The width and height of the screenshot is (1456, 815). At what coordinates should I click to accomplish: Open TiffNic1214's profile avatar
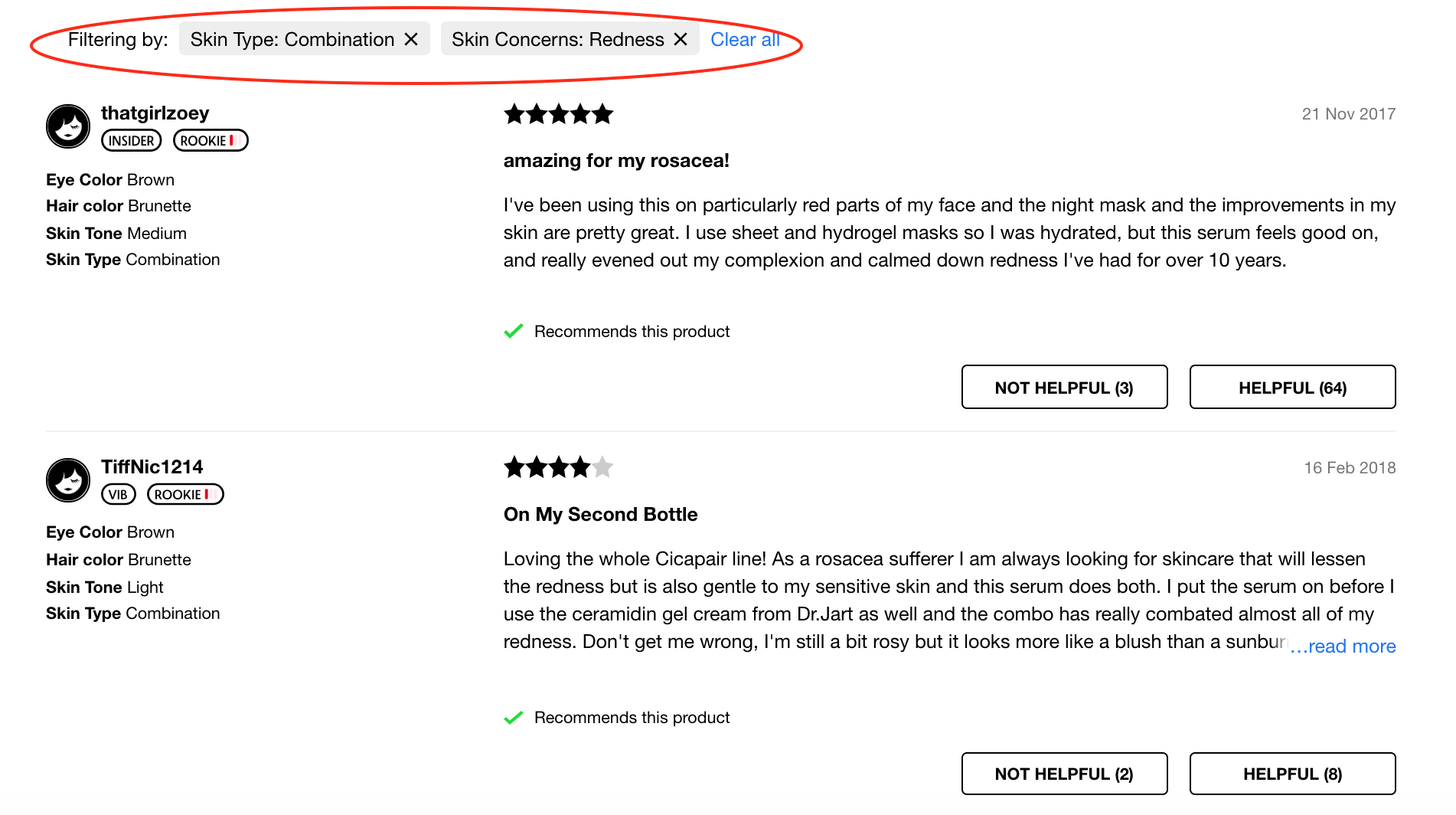tap(68, 480)
